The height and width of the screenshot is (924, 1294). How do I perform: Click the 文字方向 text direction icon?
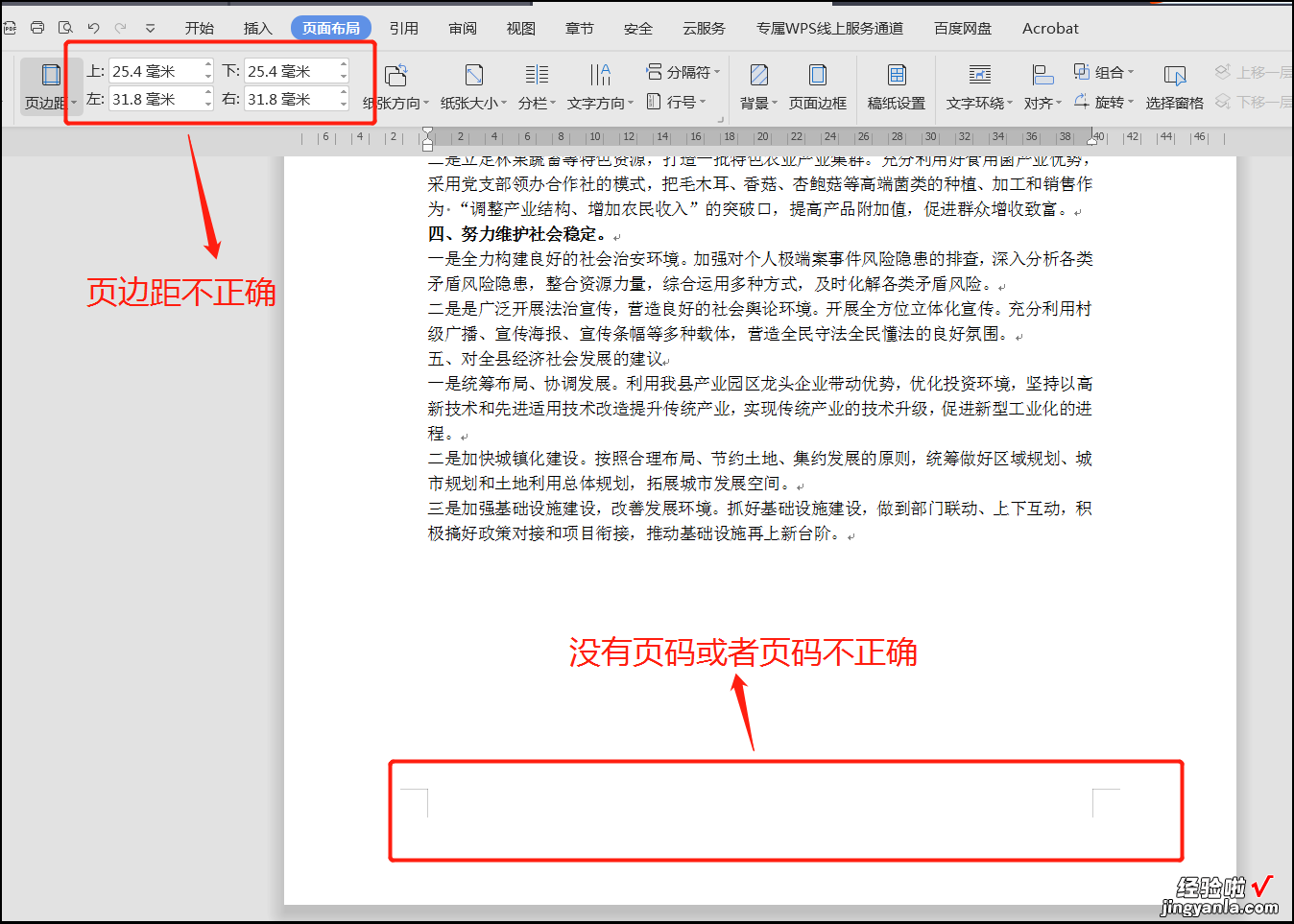coord(600,75)
